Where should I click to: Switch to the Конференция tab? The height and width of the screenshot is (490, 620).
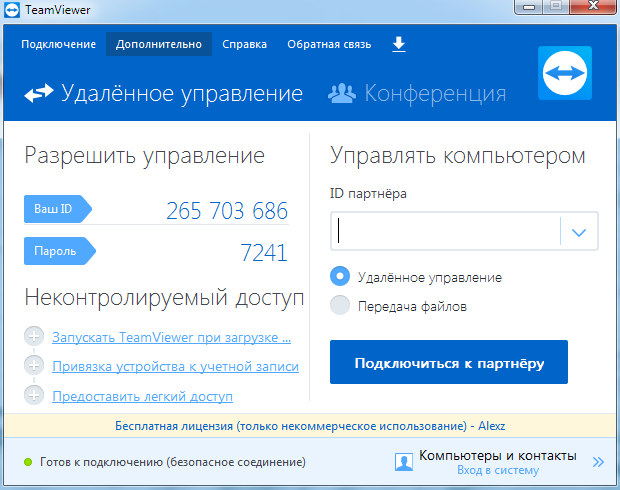417,93
